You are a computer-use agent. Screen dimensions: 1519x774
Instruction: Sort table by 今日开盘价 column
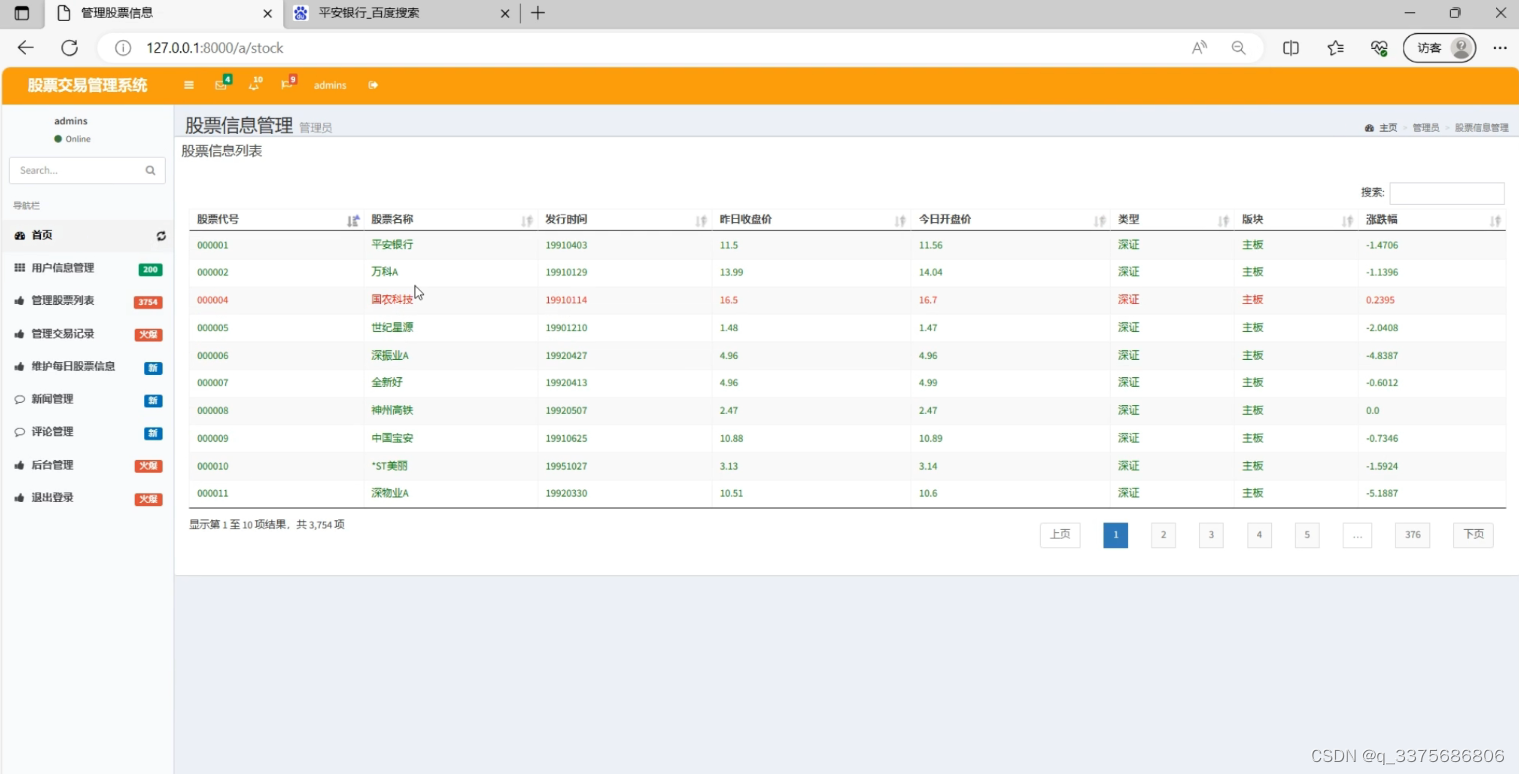(1010, 220)
